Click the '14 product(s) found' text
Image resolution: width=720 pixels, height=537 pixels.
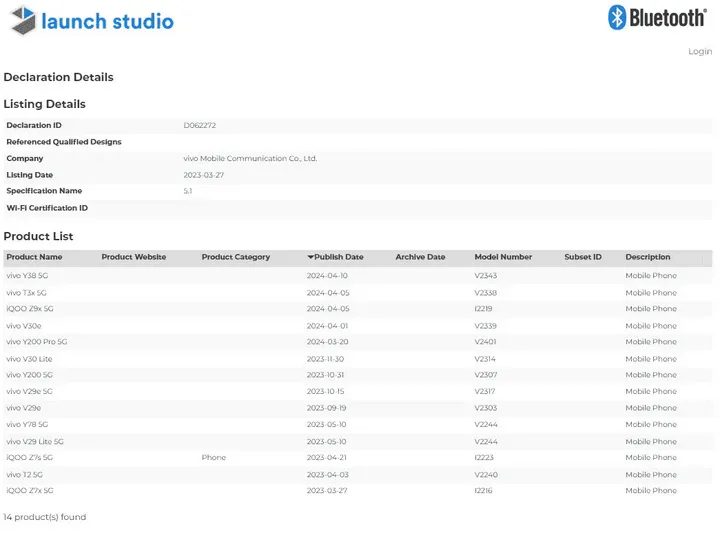(x=45, y=517)
